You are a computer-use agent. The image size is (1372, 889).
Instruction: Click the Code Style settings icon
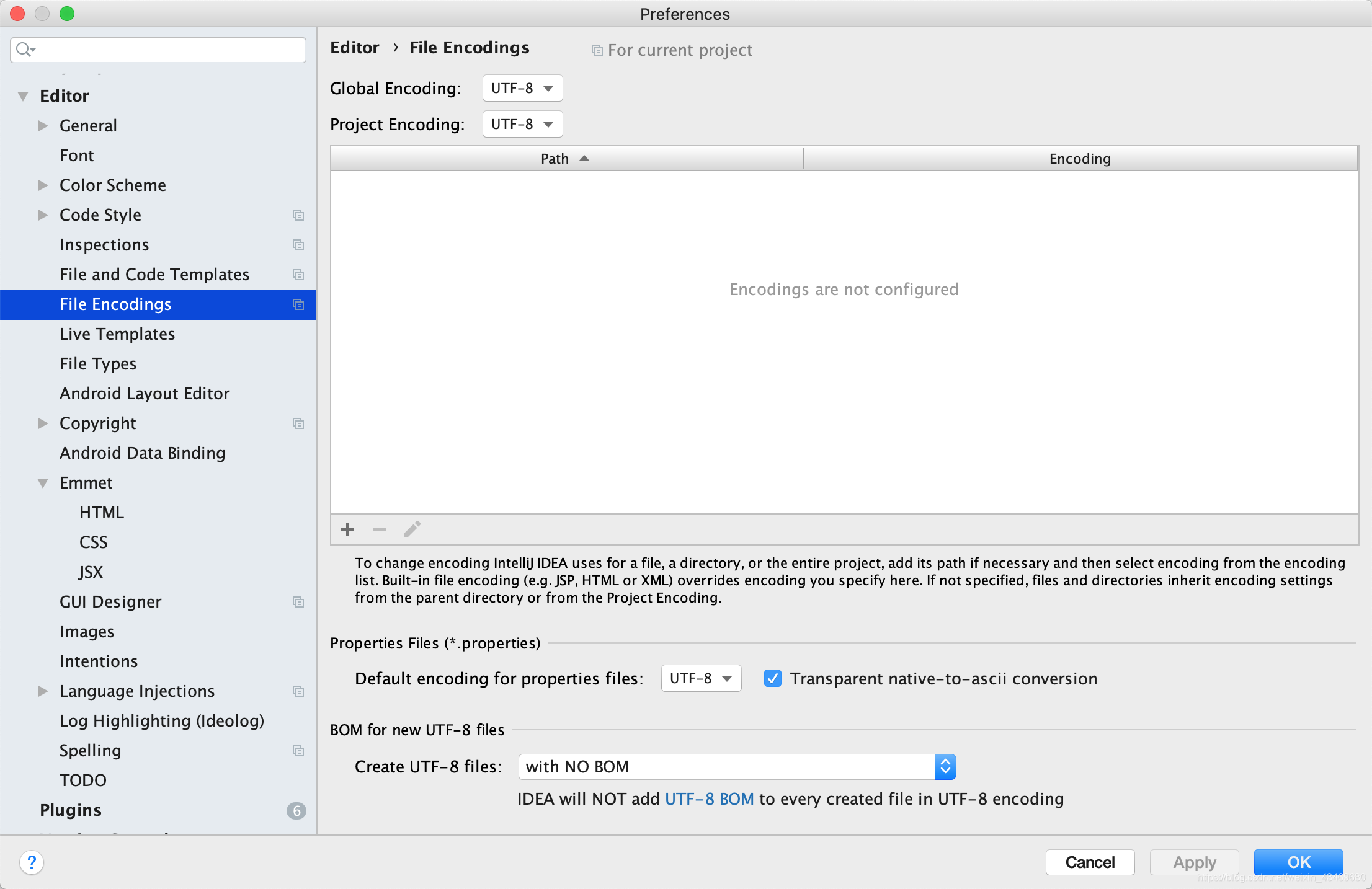coord(297,213)
